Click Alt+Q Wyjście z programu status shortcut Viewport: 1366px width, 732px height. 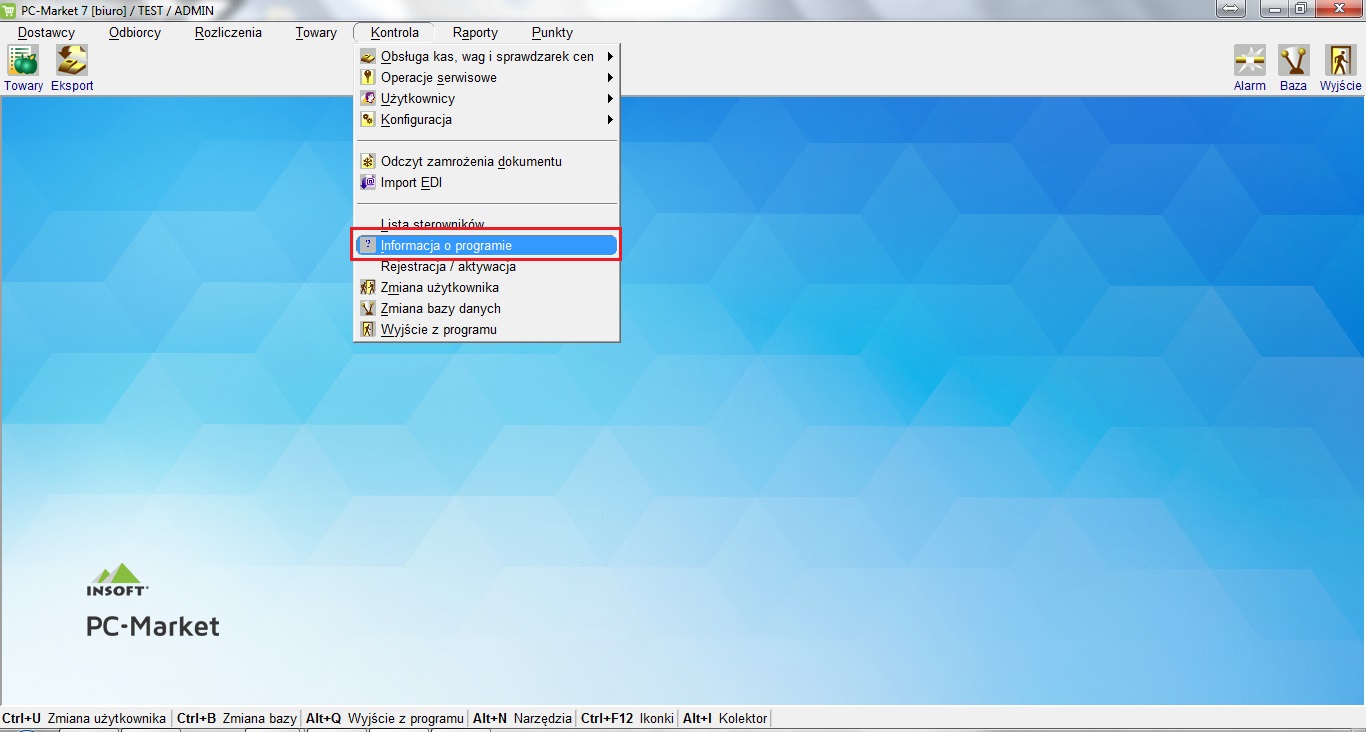click(385, 718)
